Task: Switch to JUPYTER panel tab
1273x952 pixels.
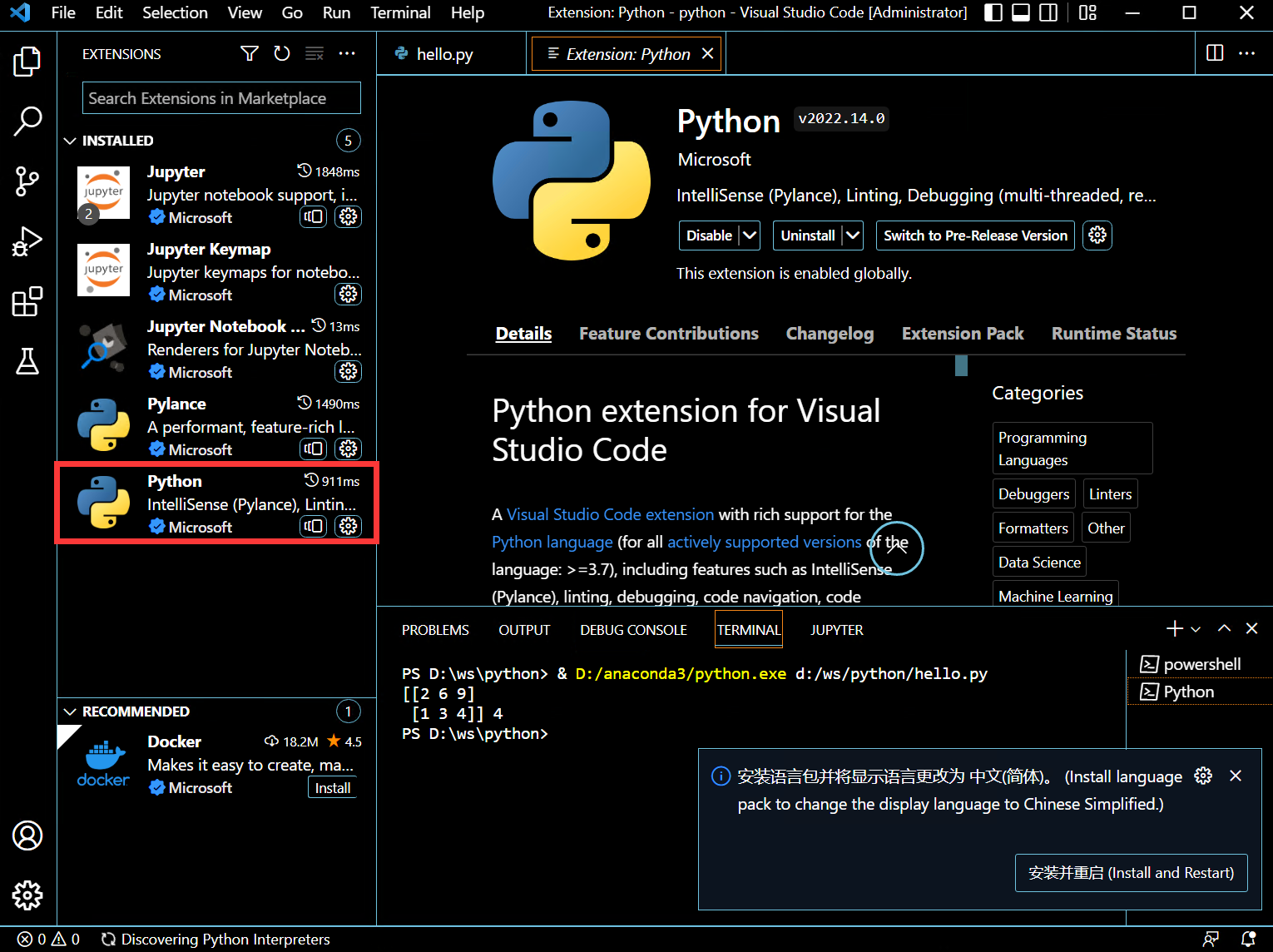Action: [x=837, y=630]
